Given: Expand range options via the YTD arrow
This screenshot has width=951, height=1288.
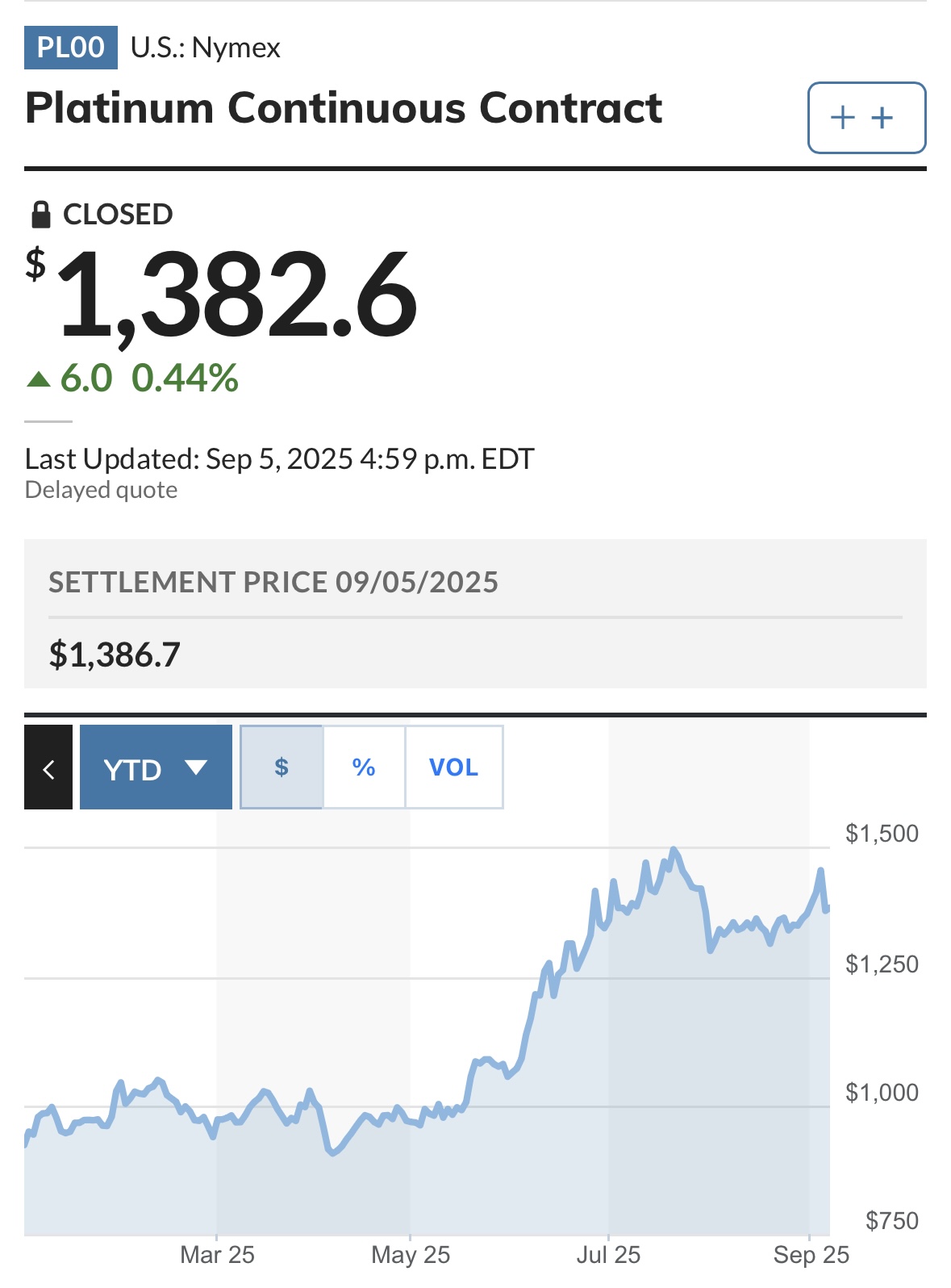Looking at the screenshot, I should tap(196, 767).
